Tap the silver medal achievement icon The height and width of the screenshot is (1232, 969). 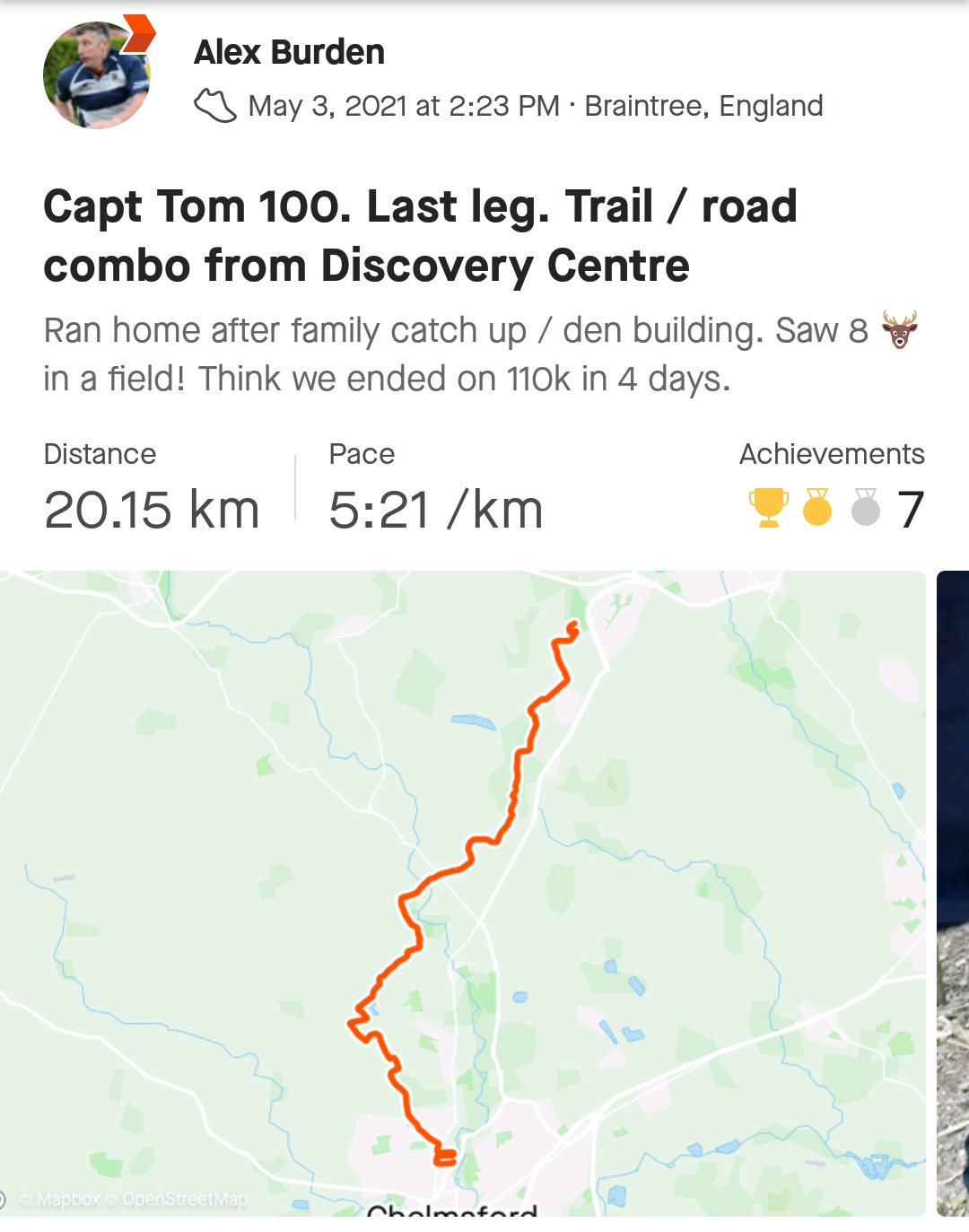[x=866, y=507]
